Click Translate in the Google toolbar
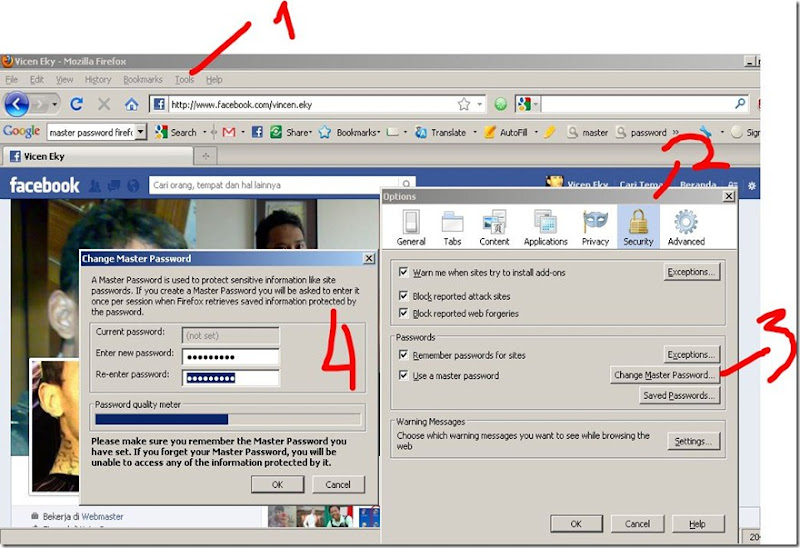The height and width of the screenshot is (548, 800). pyautogui.click(x=441, y=132)
